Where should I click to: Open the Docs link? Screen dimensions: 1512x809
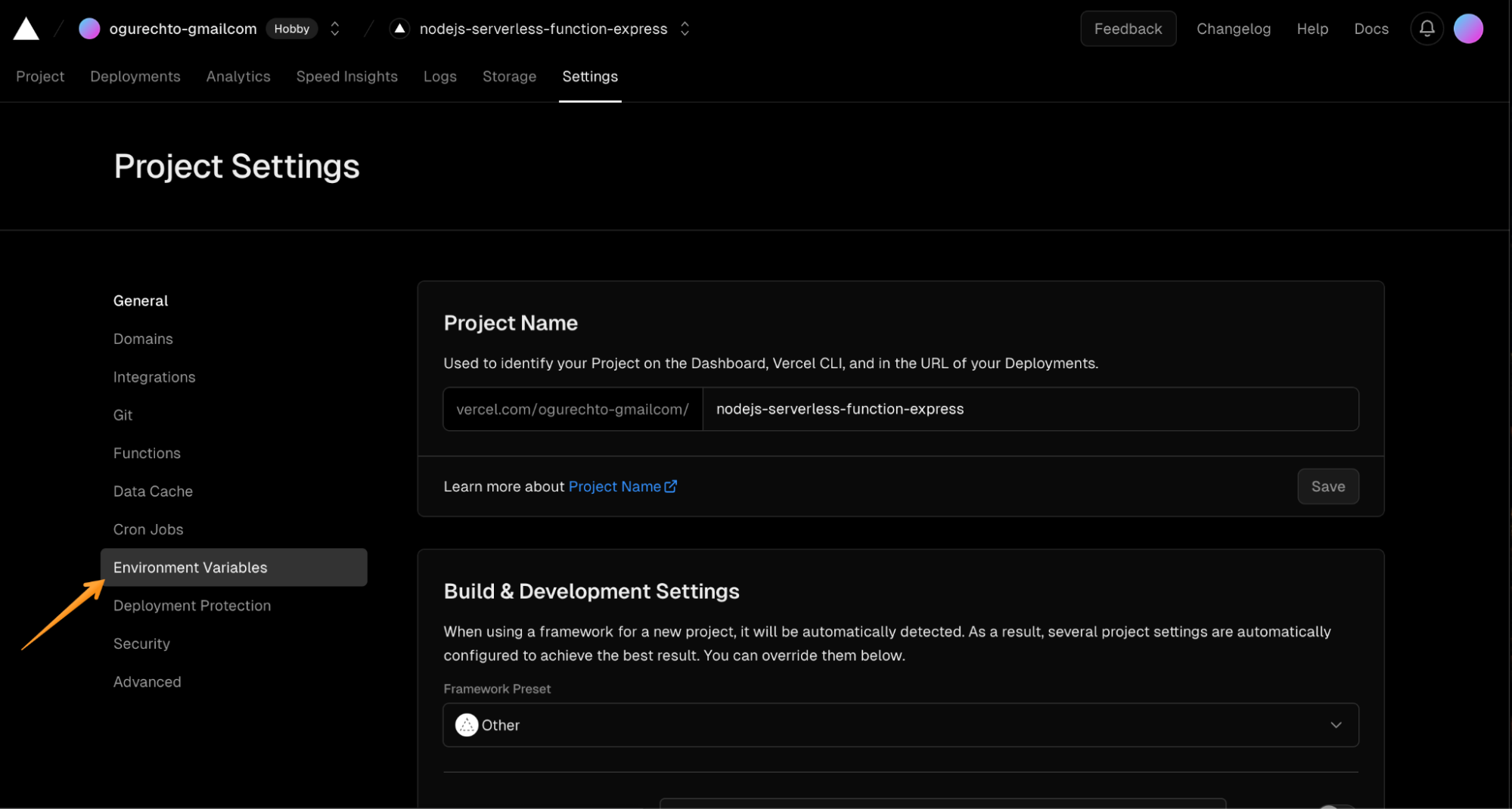pos(1371,28)
